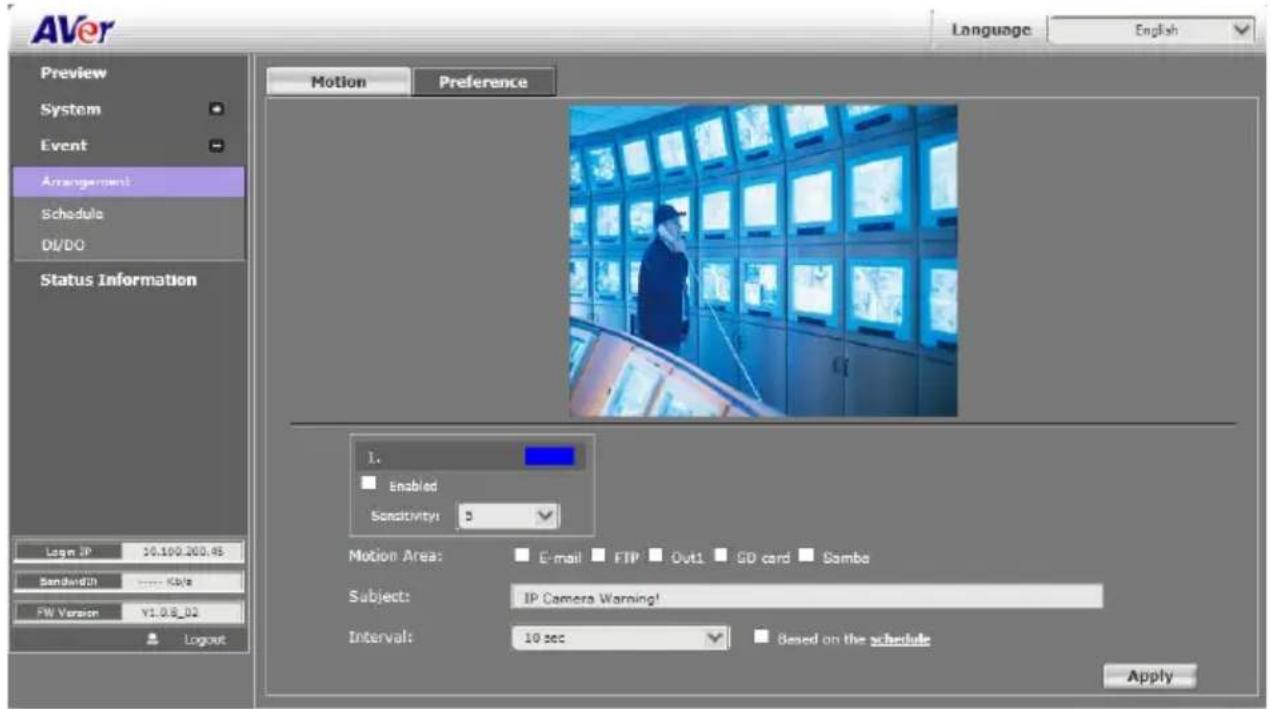
Task: Open the Language dropdown
Action: coord(1150,31)
